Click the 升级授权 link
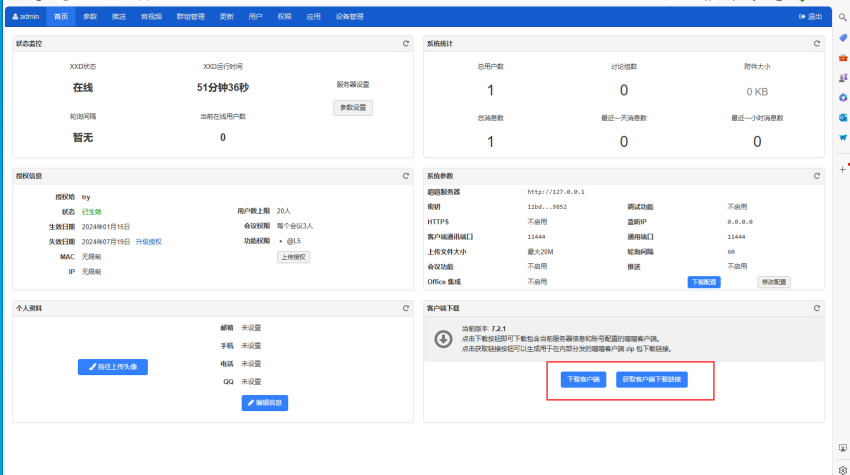 pyautogui.click(x=148, y=241)
